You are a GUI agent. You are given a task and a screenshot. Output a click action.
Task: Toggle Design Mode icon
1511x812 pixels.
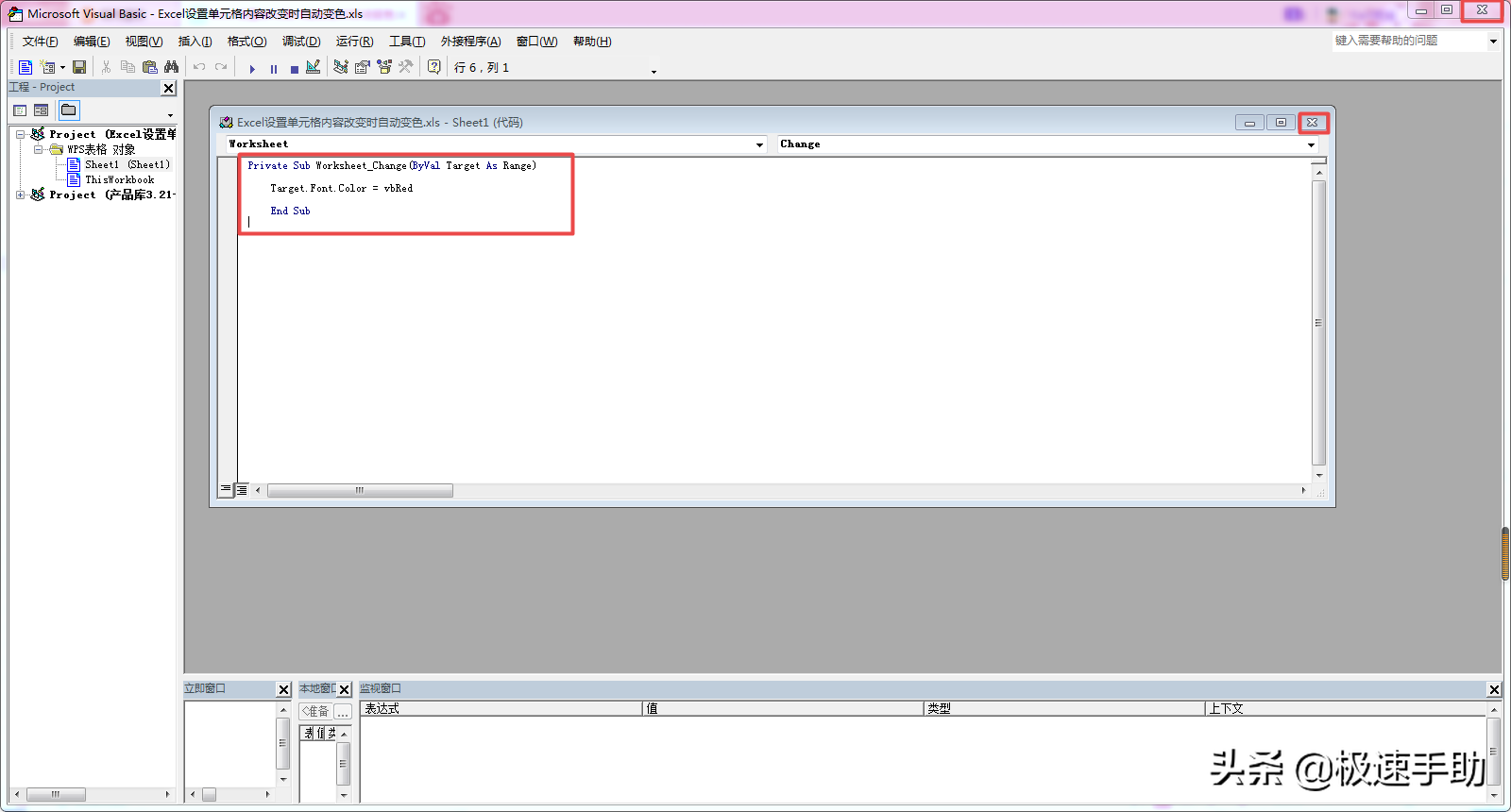pyautogui.click(x=314, y=67)
